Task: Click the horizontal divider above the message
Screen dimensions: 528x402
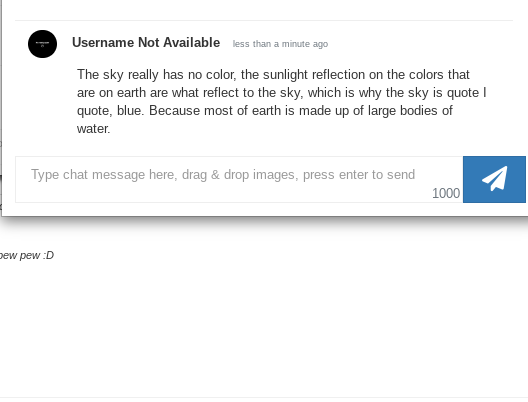Action: (x=264, y=21)
